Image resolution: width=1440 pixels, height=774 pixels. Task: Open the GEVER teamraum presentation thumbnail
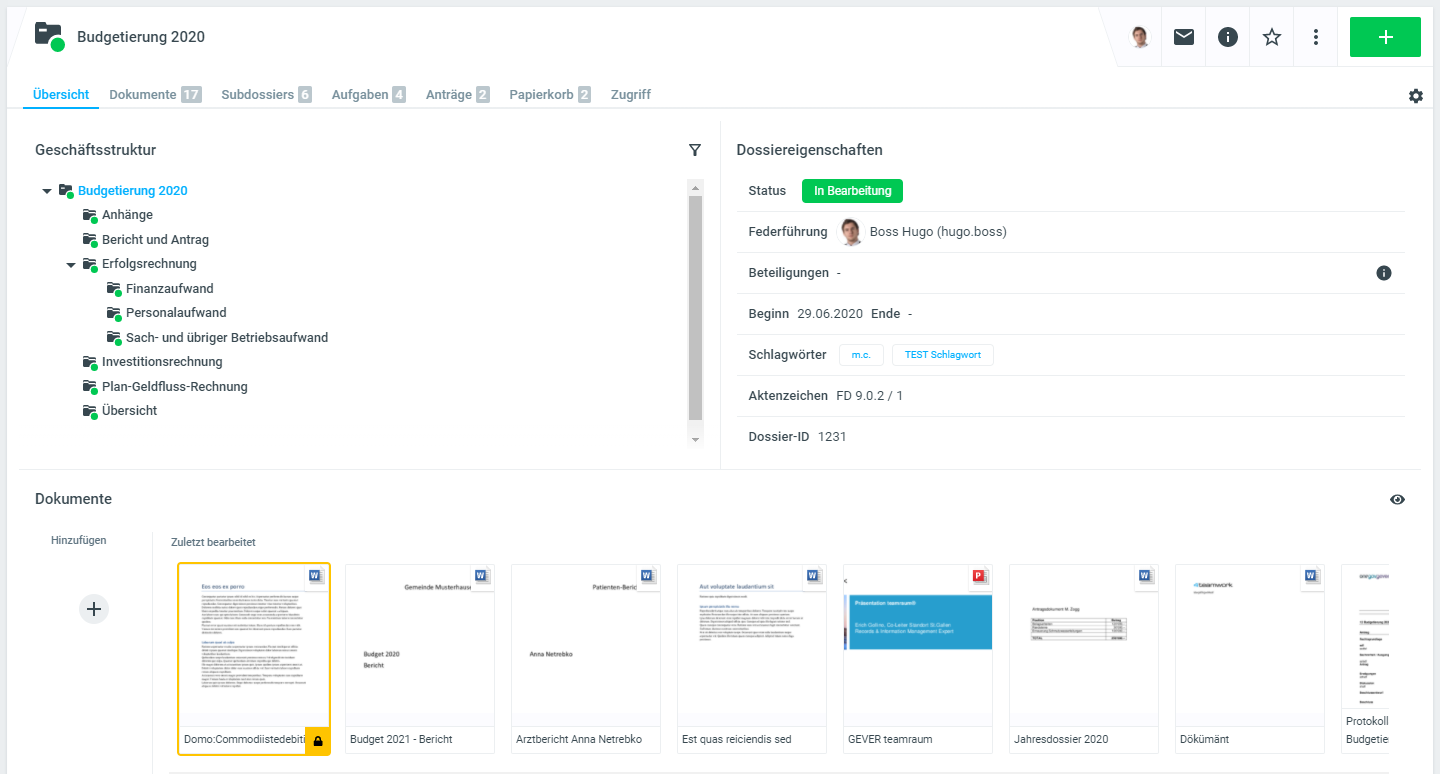918,646
